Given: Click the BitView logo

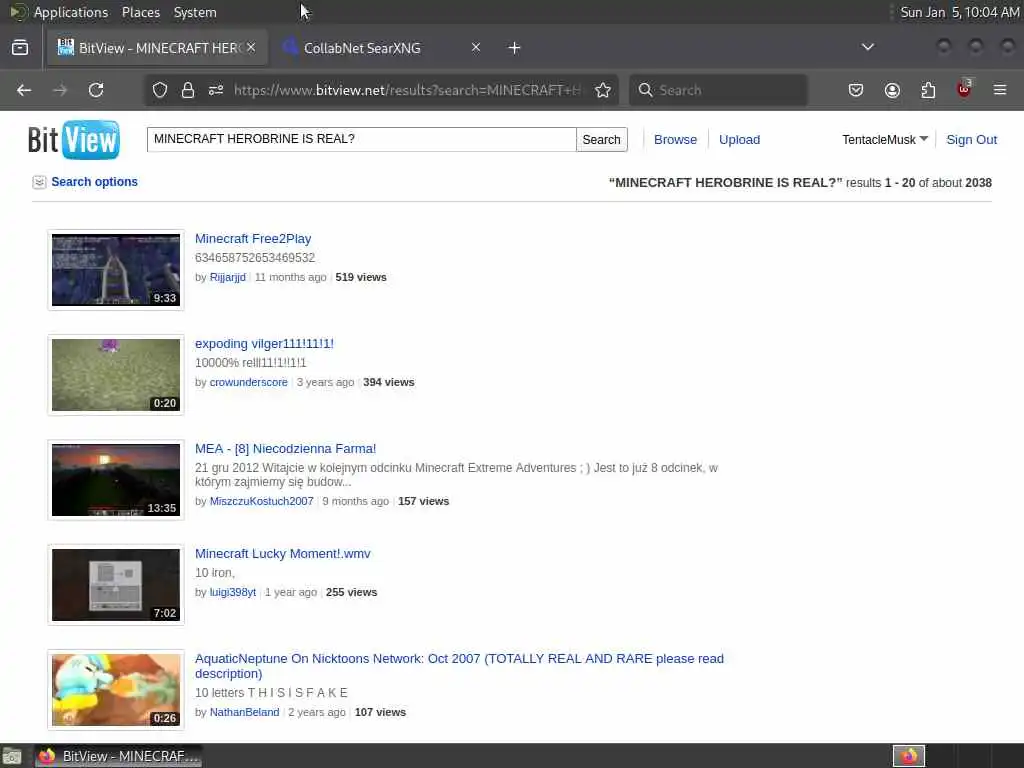Looking at the screenshot, I should [x=74, y=140].
